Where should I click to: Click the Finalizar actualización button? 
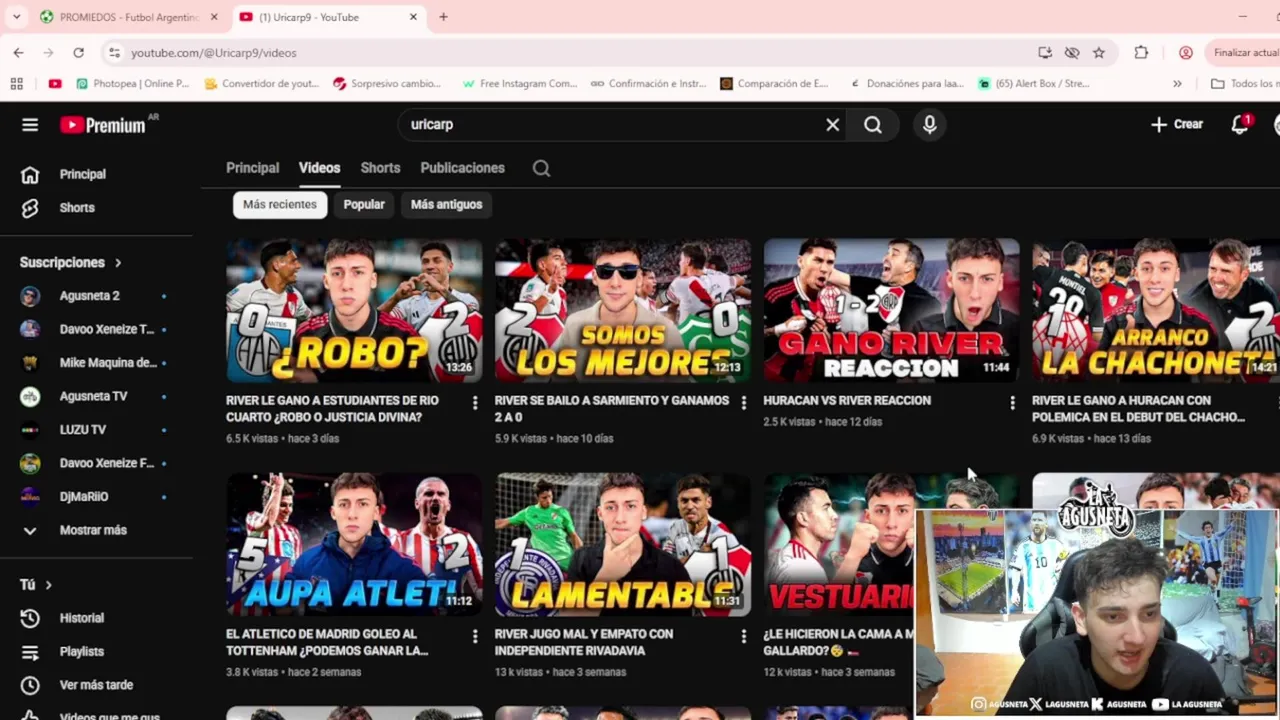coord(1243,52)
